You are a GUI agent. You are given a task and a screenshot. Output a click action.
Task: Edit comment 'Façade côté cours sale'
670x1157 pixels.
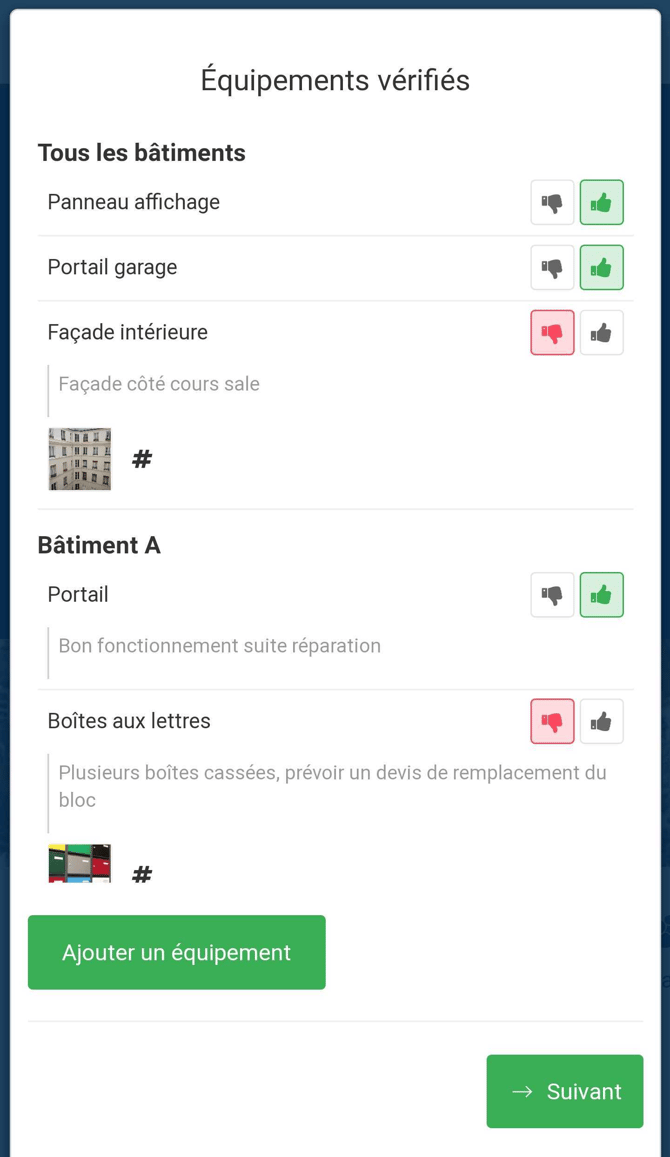(159, 384)
